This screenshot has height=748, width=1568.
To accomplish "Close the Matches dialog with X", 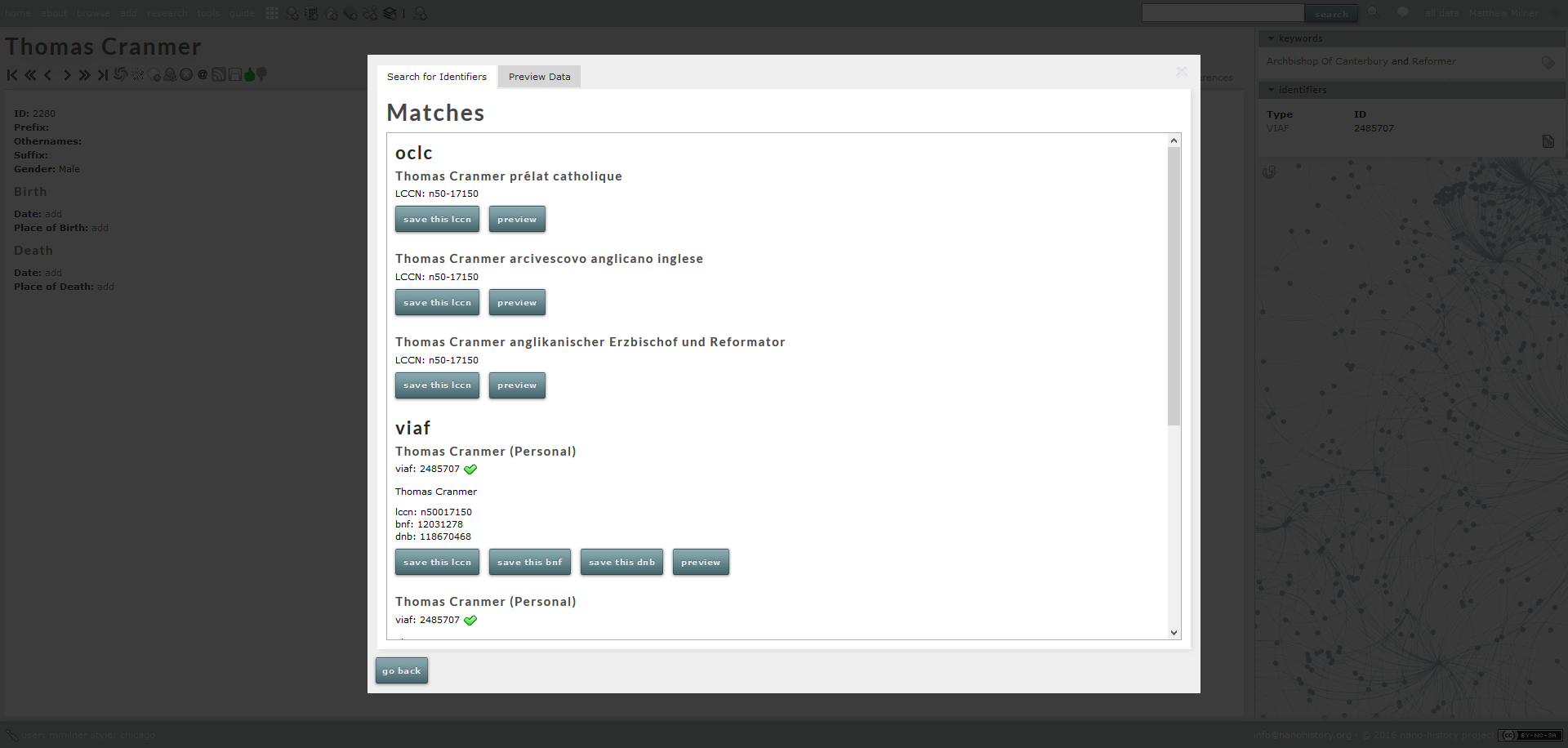I will [x=1181, y=72].
